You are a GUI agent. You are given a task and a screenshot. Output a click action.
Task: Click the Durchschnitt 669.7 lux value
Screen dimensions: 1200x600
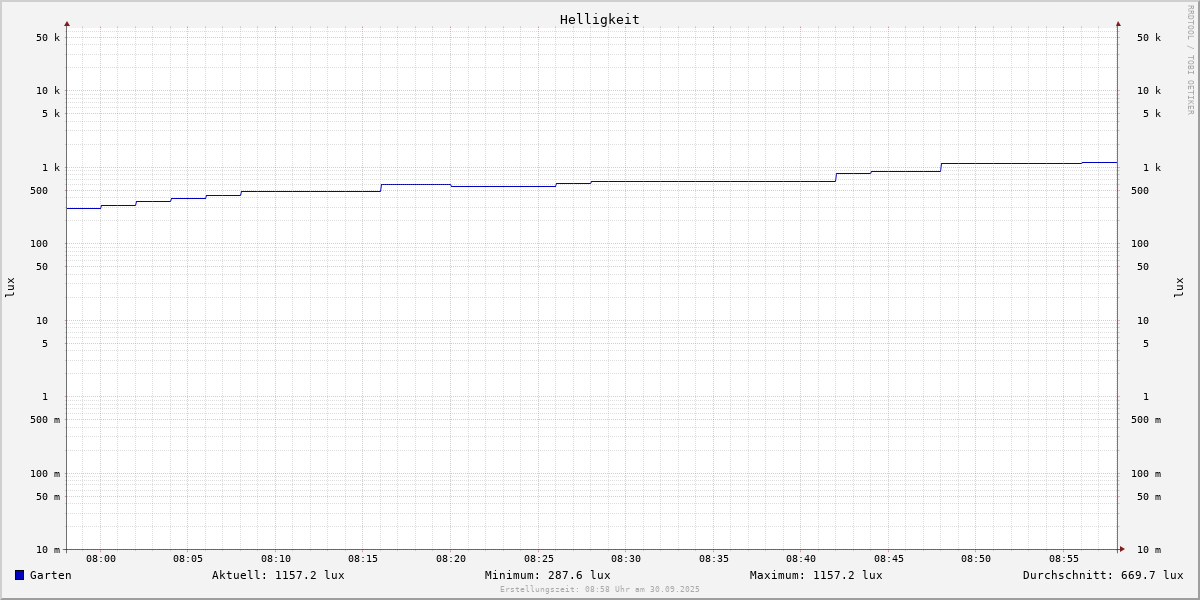(1102, 575)
